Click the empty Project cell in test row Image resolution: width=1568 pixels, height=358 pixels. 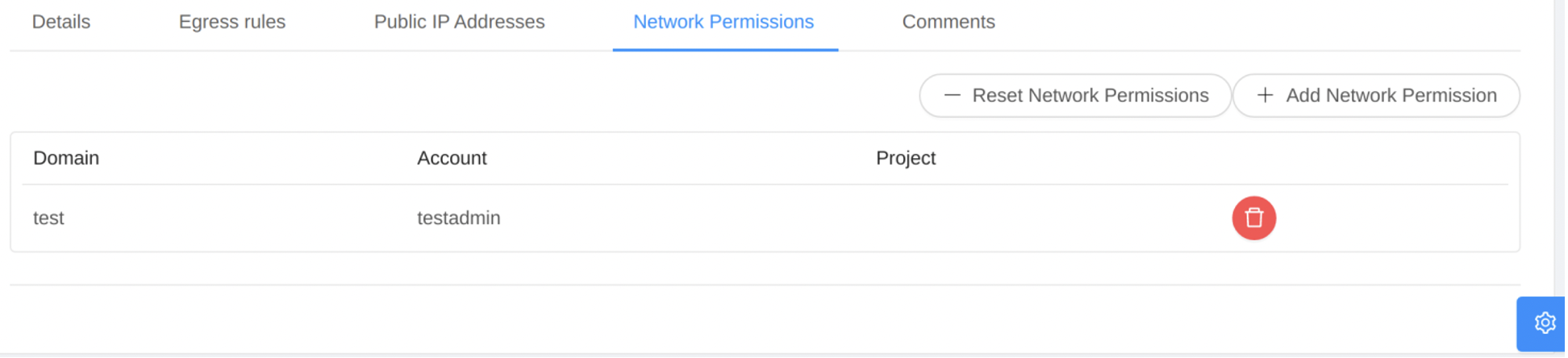tap(968, 218)
